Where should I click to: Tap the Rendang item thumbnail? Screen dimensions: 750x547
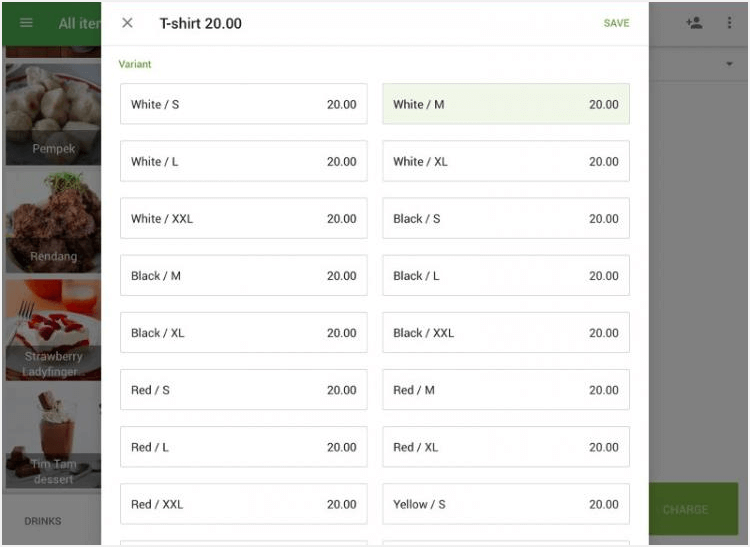[53, 222]
